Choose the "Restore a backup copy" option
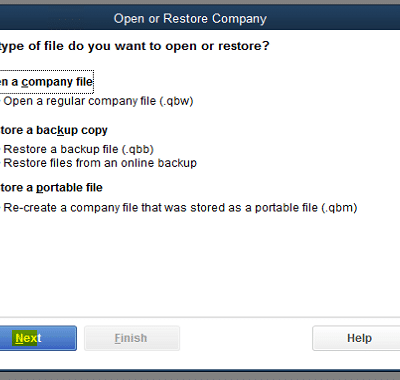Image resolution: width=400 pixels, height=380 pixels. pos(54,130)
